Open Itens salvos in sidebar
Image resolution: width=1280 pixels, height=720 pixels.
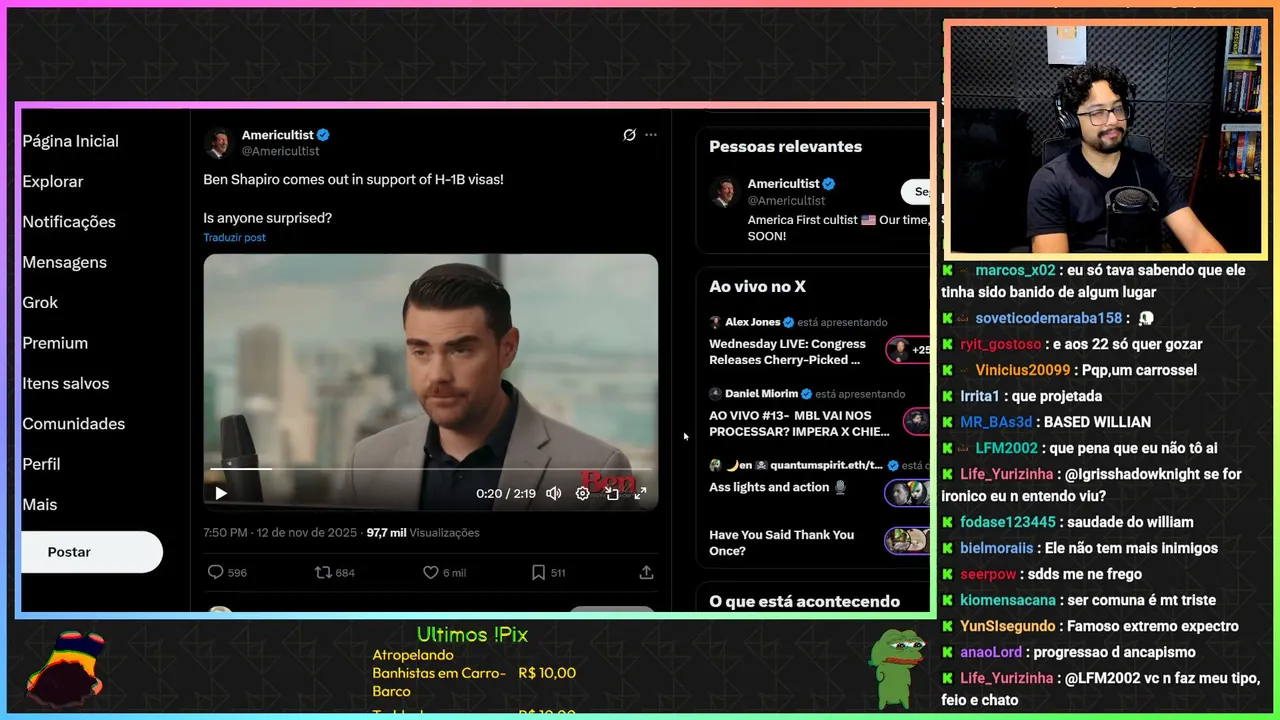66,383
